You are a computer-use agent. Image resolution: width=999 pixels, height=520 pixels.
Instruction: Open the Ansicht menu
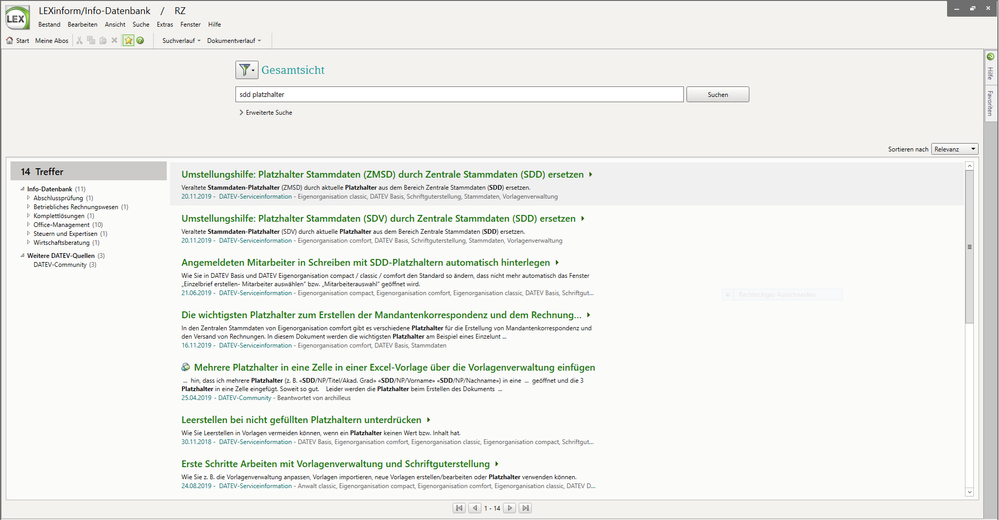(x=115, y=24)
